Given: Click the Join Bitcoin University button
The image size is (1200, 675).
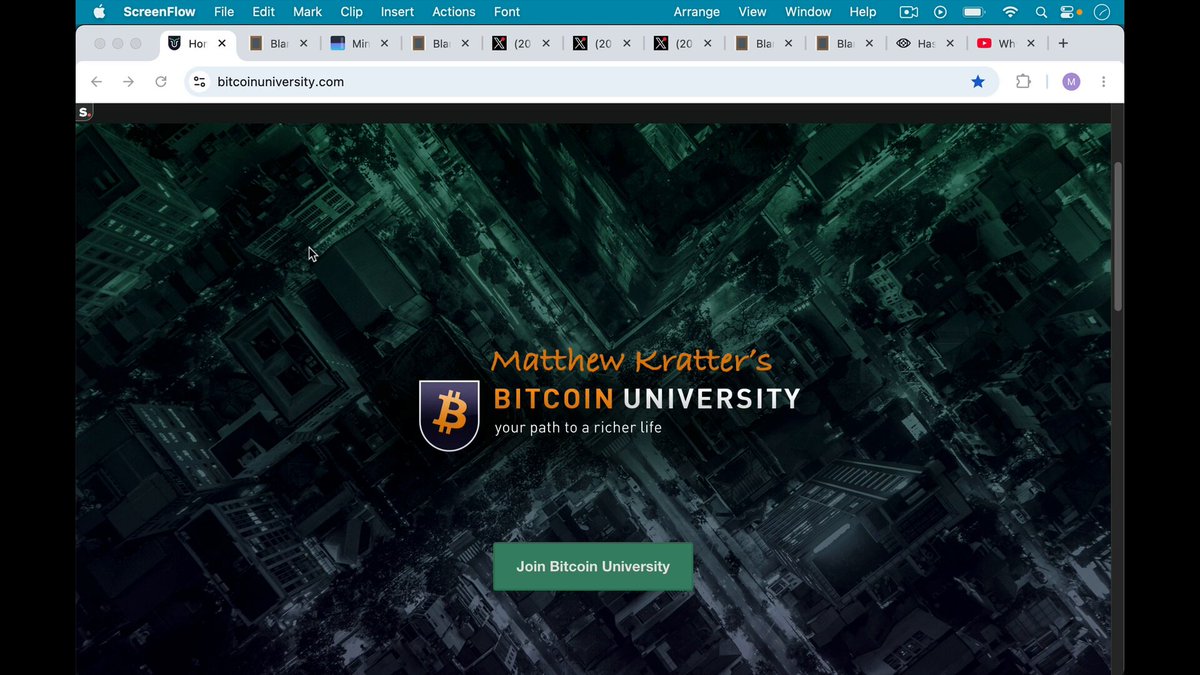Looking at the screenshot, I should 593,566.
